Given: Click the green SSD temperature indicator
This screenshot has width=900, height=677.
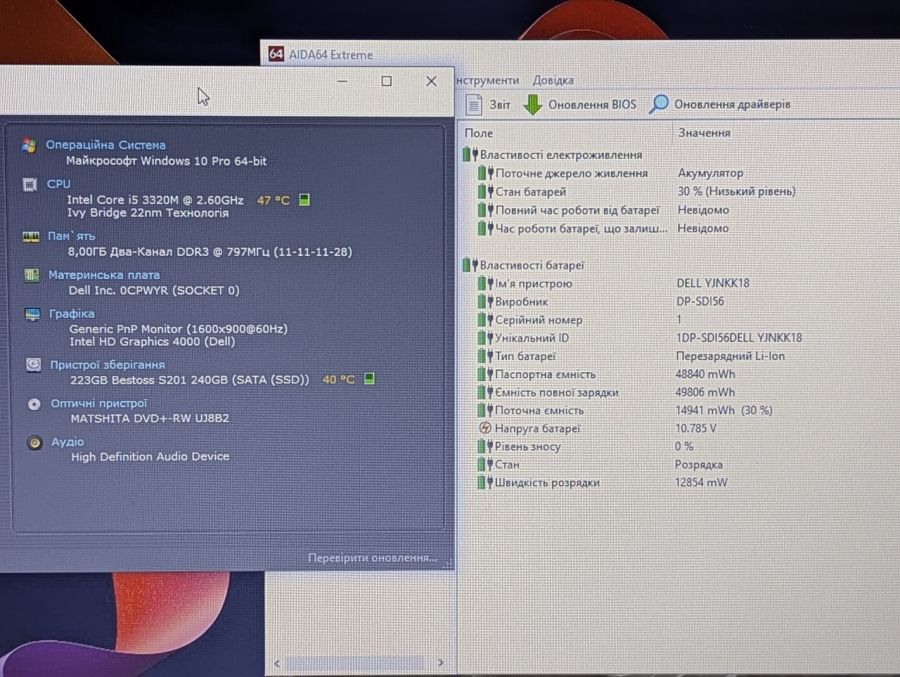Looking at the screenshot, I should point(370,378).
